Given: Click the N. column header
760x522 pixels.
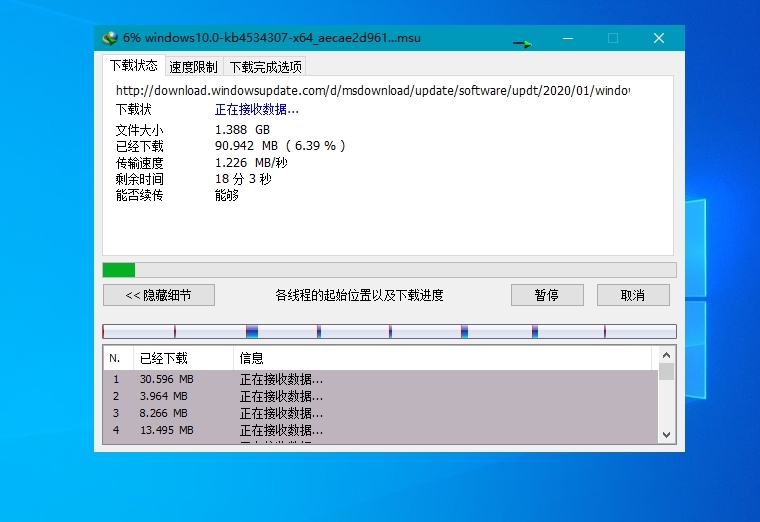Looking at the screenshot, I should pyautogui.click(x=117, y=358).
